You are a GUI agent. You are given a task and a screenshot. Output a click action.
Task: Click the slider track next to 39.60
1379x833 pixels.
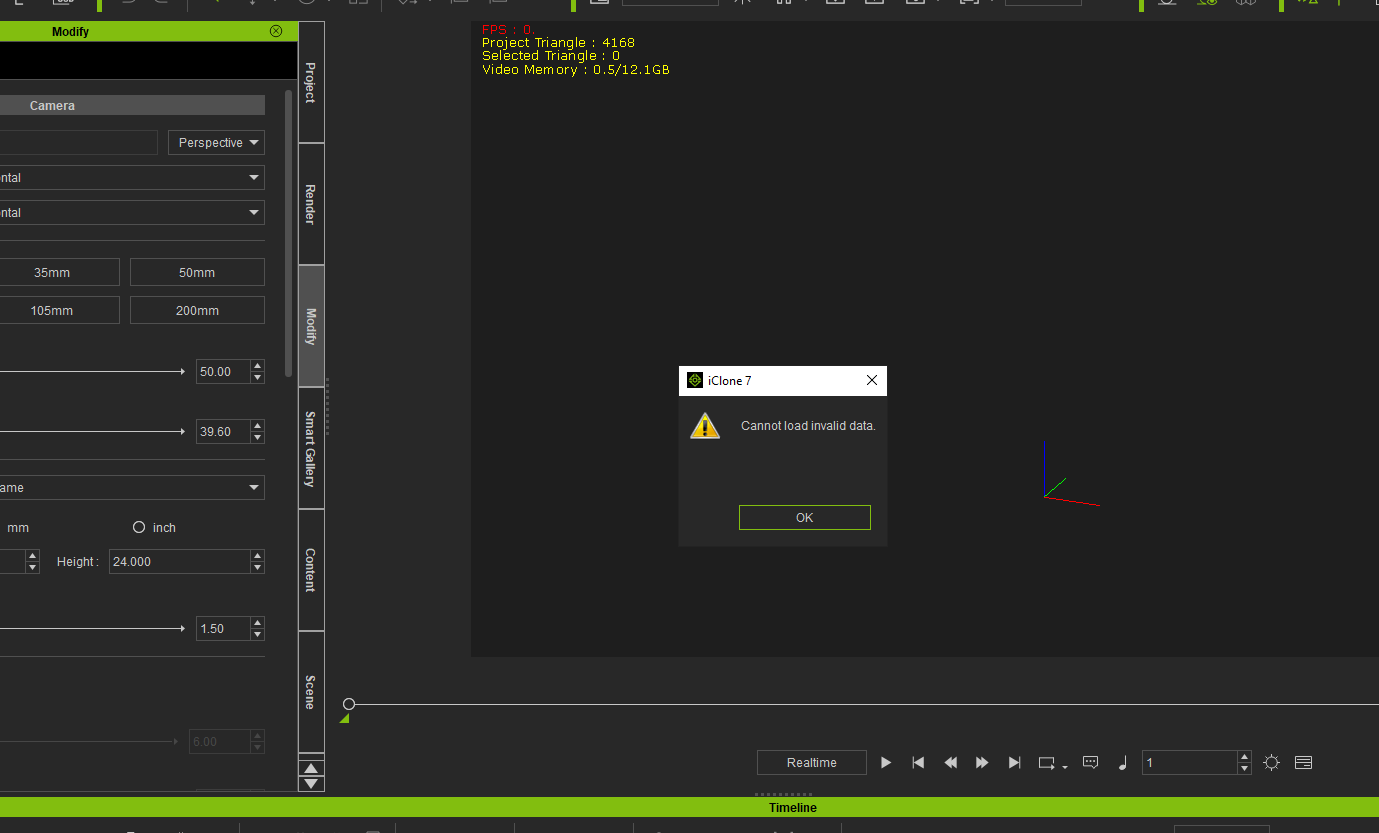coord(92,432)
